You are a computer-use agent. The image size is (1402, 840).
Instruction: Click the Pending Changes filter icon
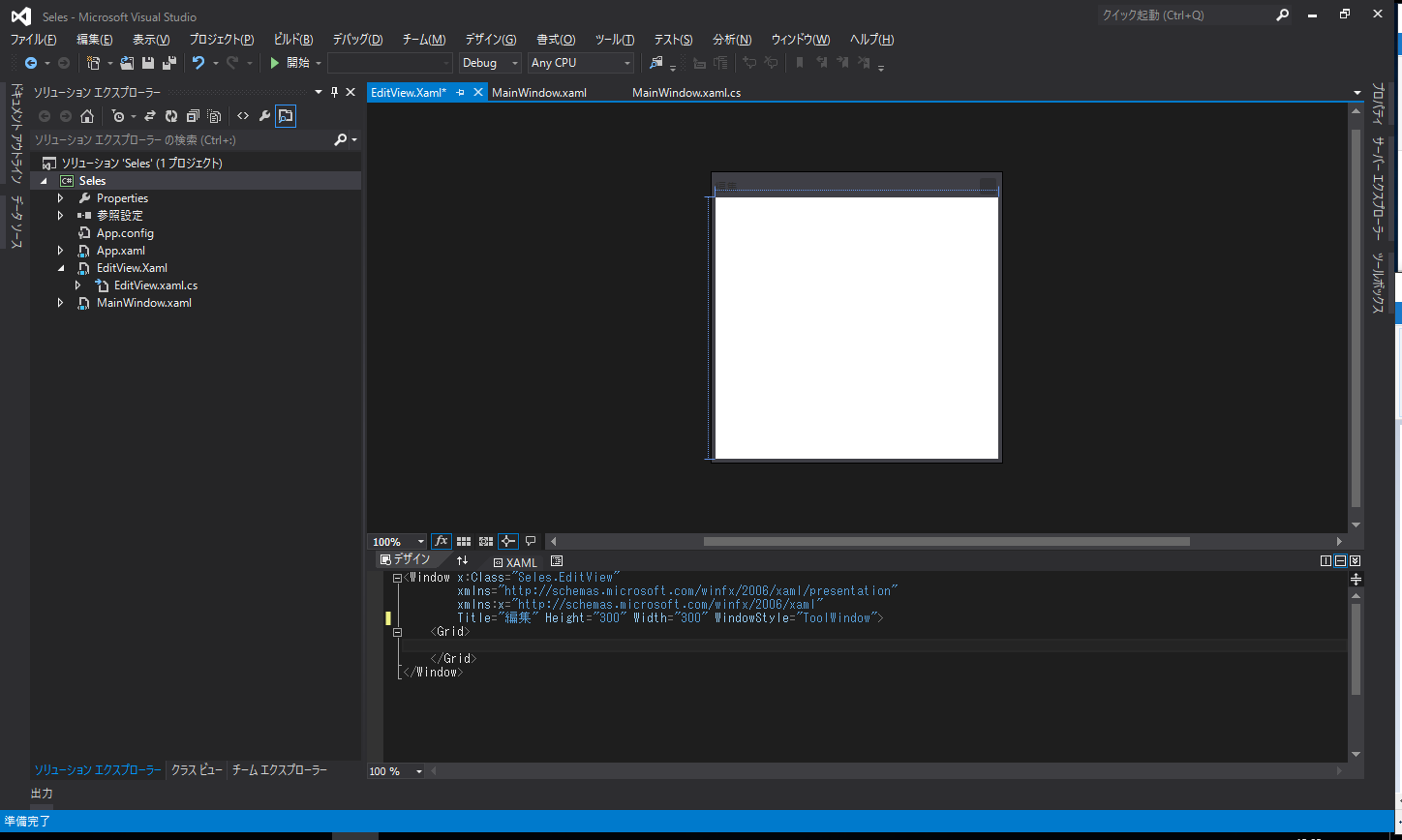coord(118,116)
